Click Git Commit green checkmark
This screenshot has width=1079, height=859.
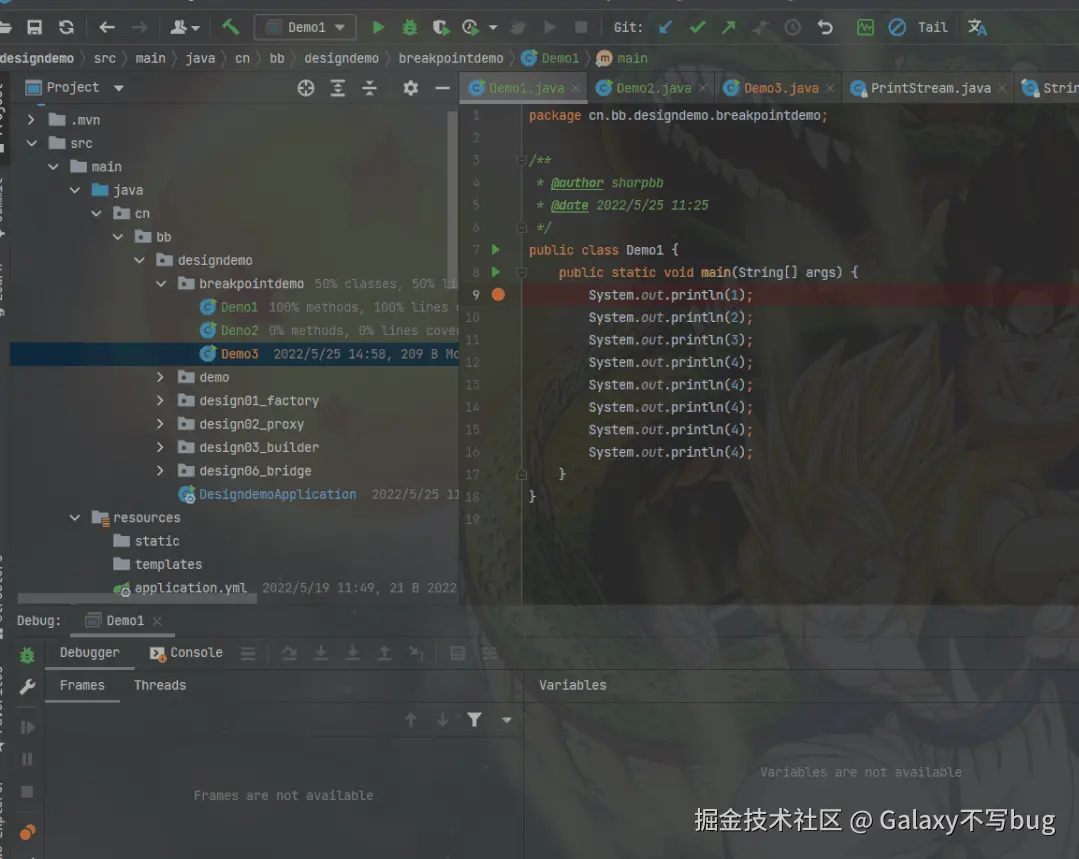click(697, 27)
